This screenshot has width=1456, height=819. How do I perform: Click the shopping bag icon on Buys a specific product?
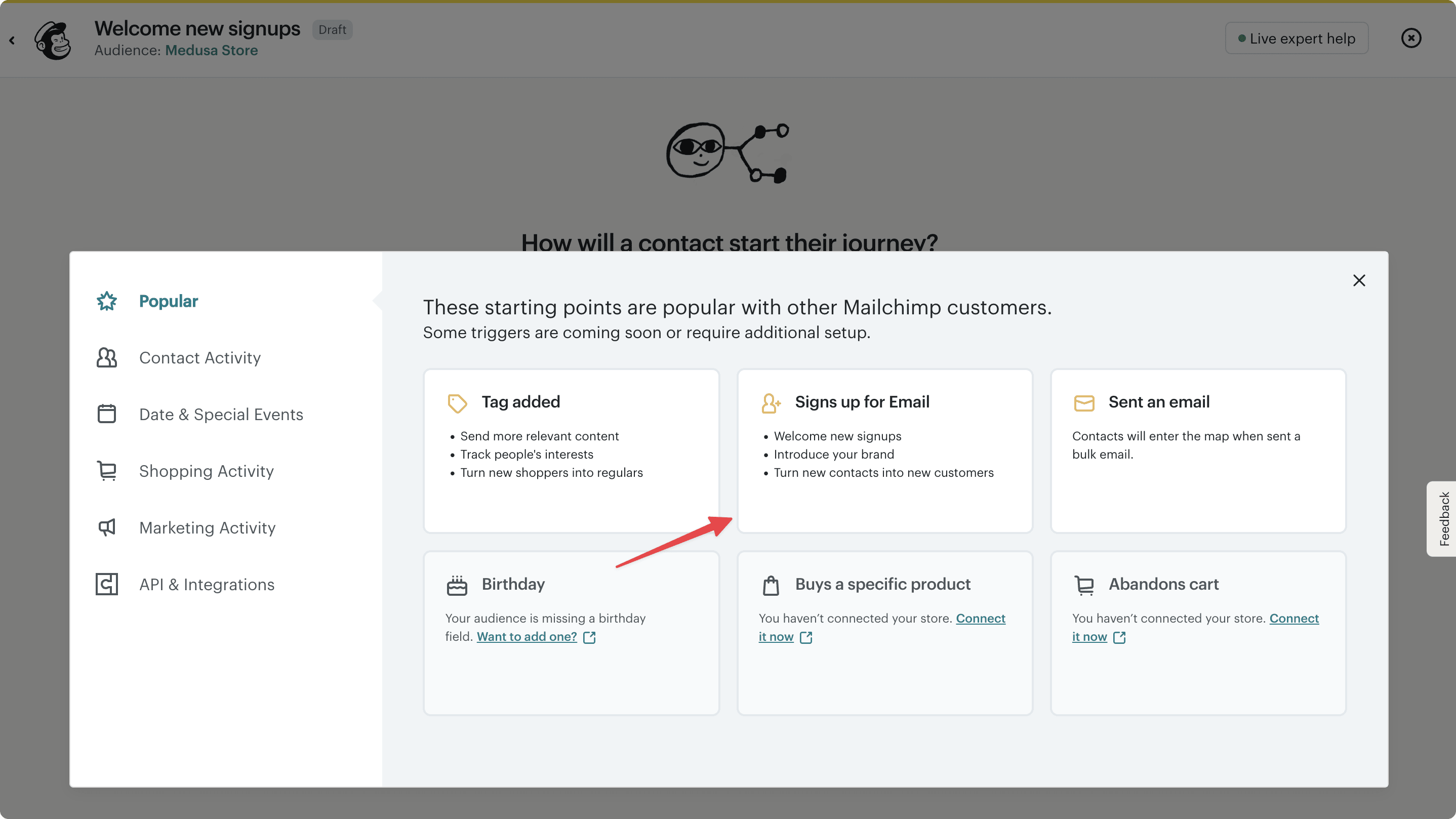pos(771,585)
